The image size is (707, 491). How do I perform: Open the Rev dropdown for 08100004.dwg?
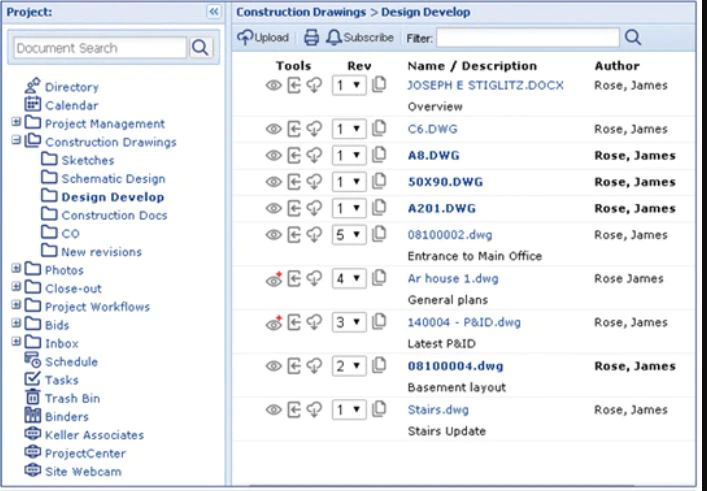[349, 366]
